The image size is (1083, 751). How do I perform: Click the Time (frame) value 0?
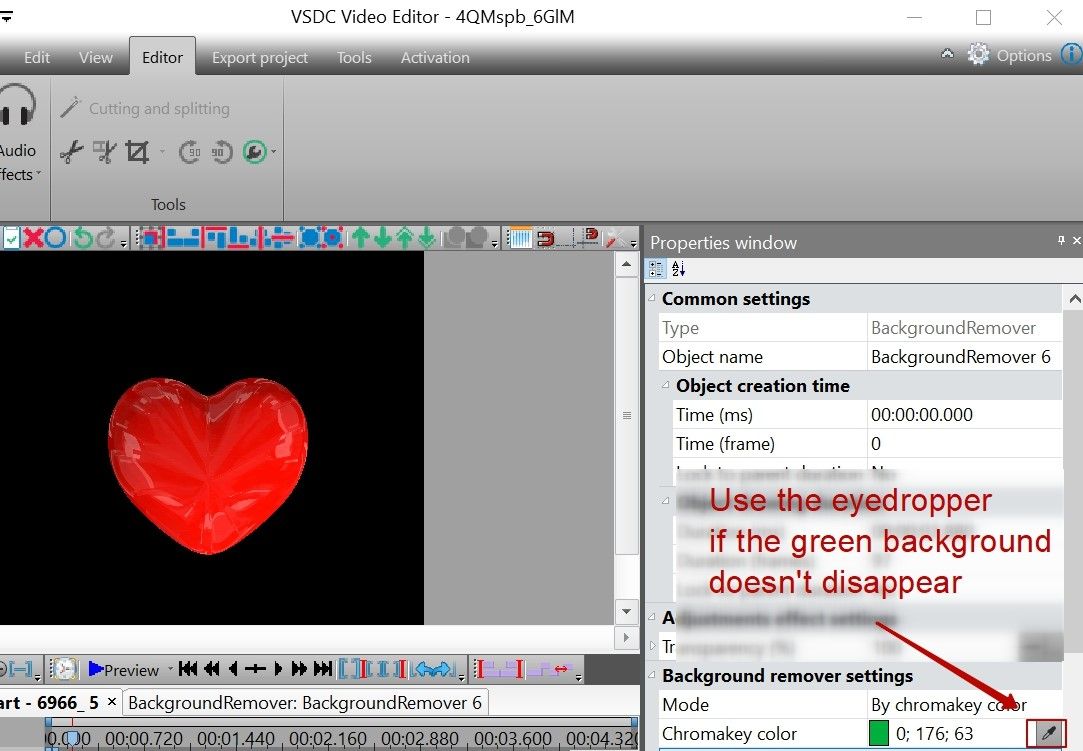click(x=964, y=444)
